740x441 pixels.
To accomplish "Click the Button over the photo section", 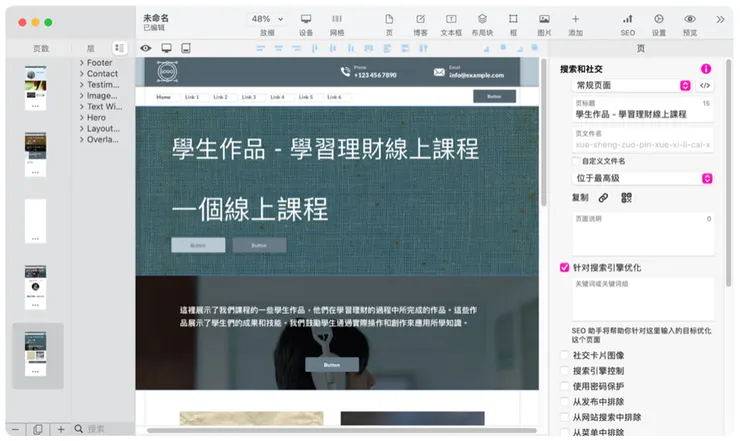I will pyautogui.click(x=332, y=365).
